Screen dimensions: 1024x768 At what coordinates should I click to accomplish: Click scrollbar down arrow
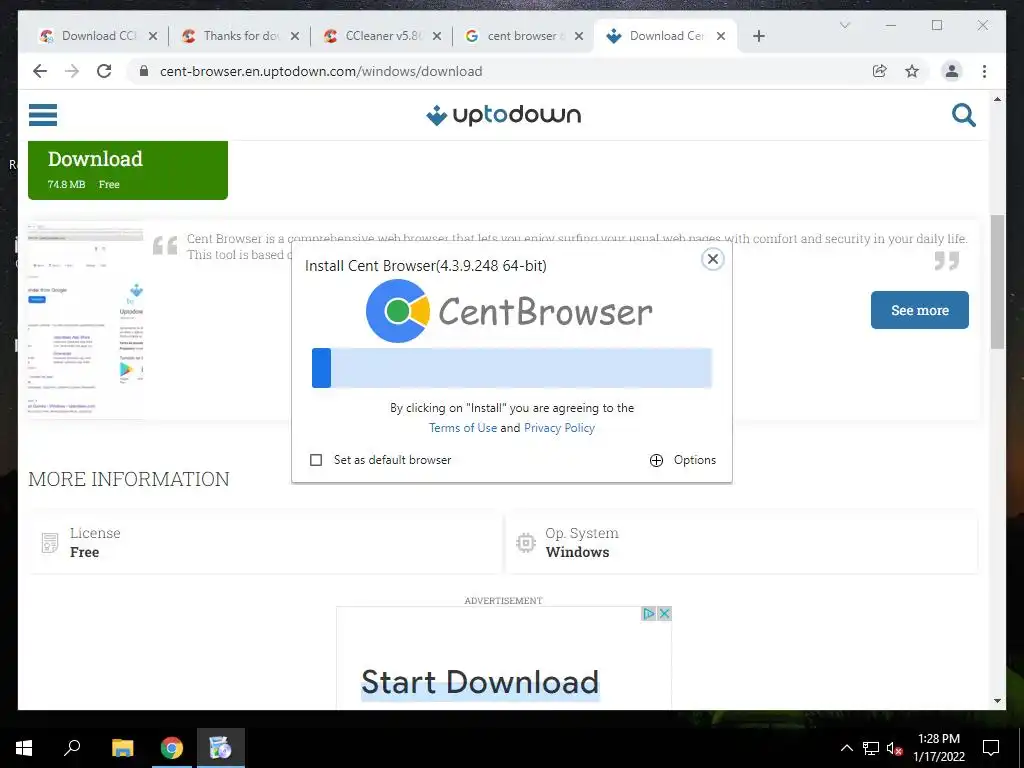[997, 701]
